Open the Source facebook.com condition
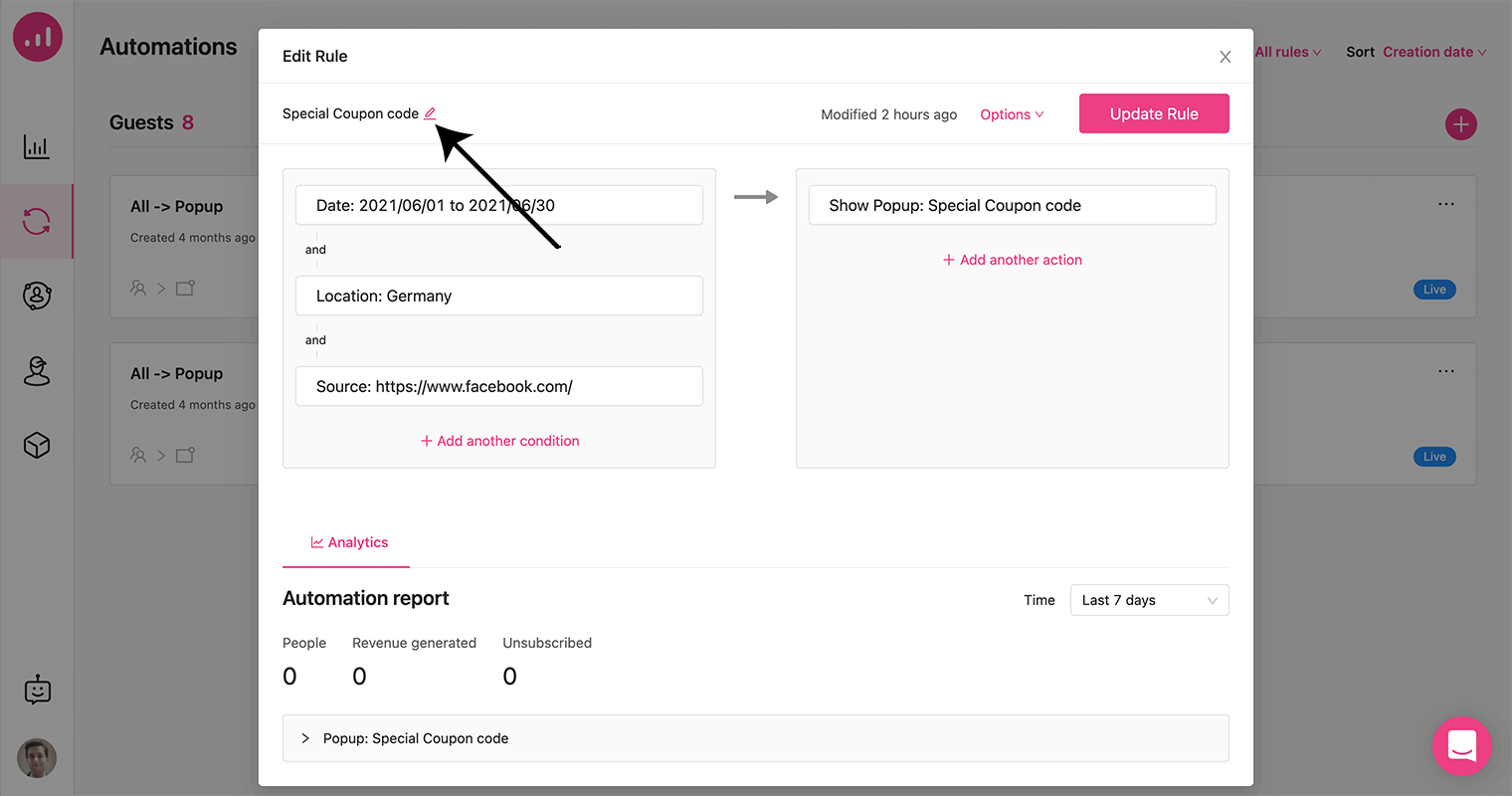Viewport: 1512px width, 796px height. tap(499, 386)
